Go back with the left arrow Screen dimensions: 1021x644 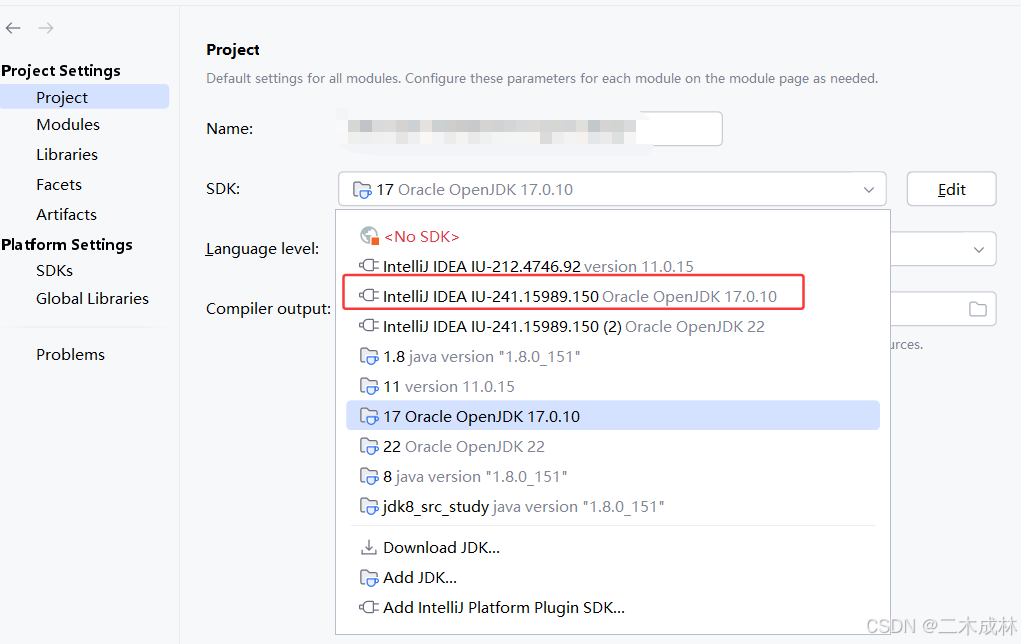click(x=13, y=28)
